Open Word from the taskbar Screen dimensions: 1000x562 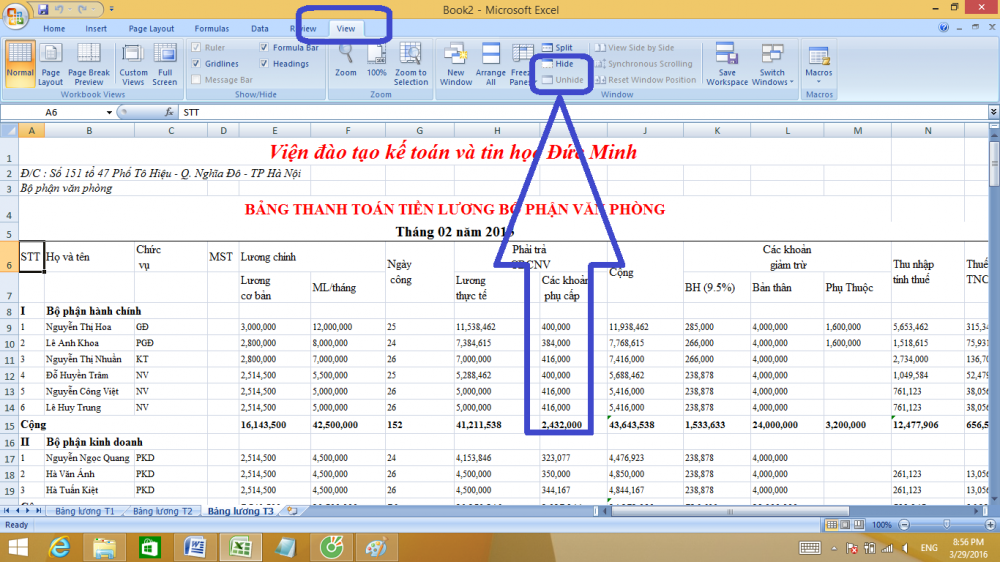[x=195, y=547]
